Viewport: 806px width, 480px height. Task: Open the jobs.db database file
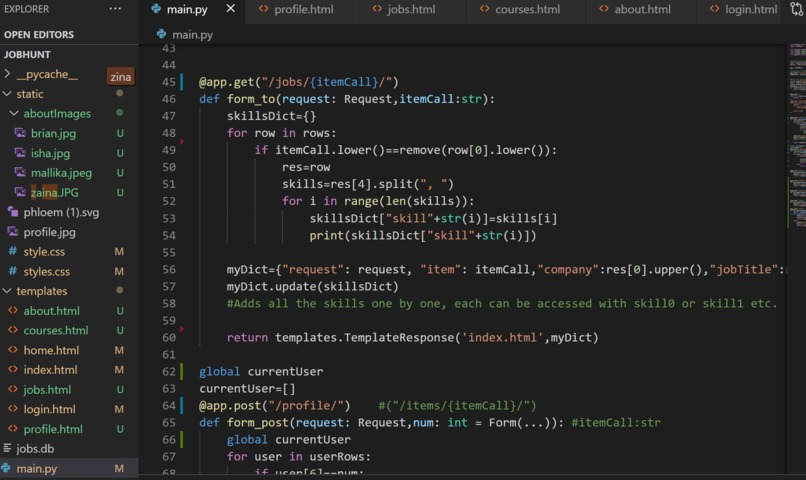coord(35,449)
